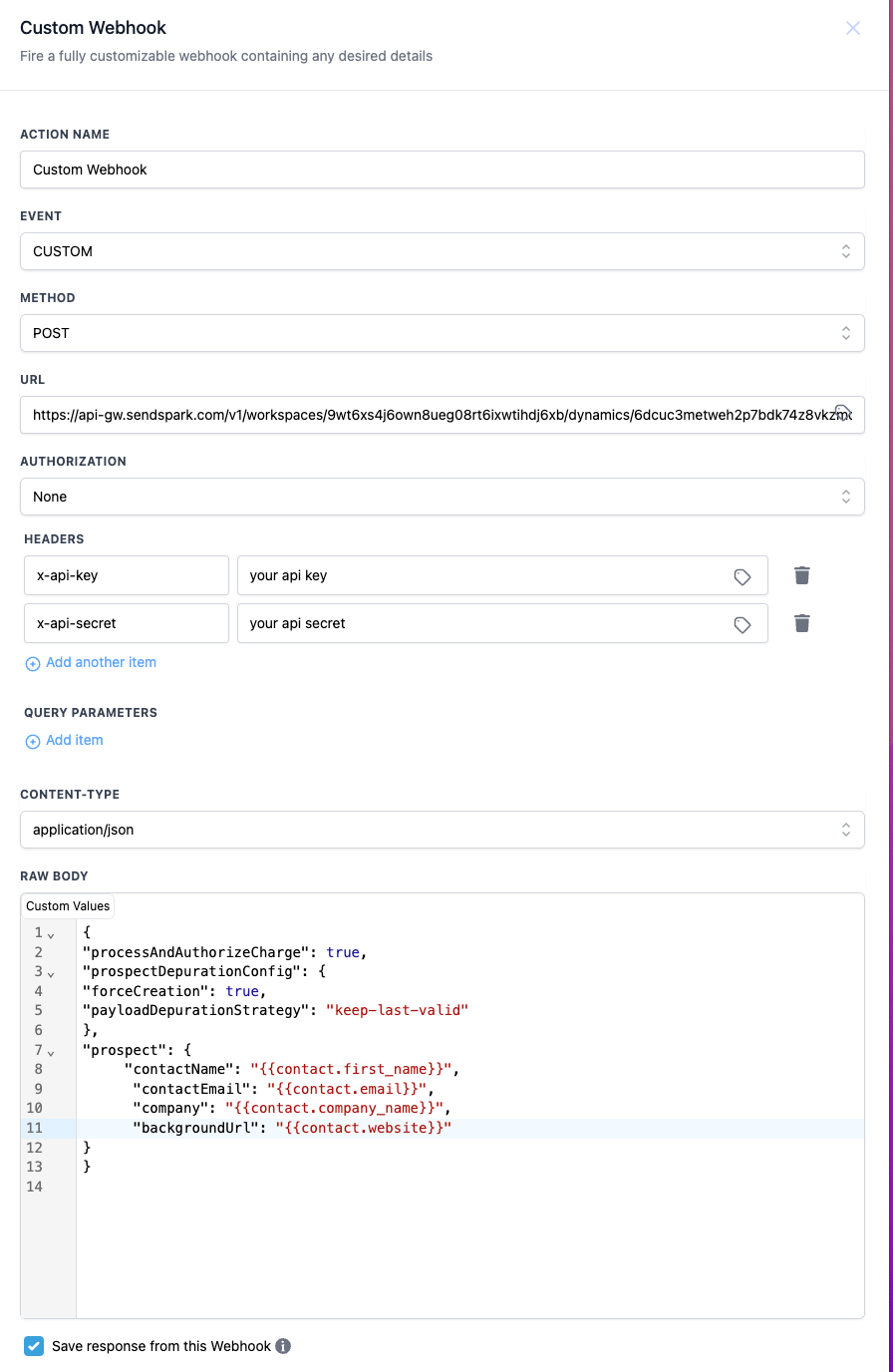Screen dimensions: 893x1372
Task: Click line number 14 in editor gutter
Action: (x=35, y=1187)
